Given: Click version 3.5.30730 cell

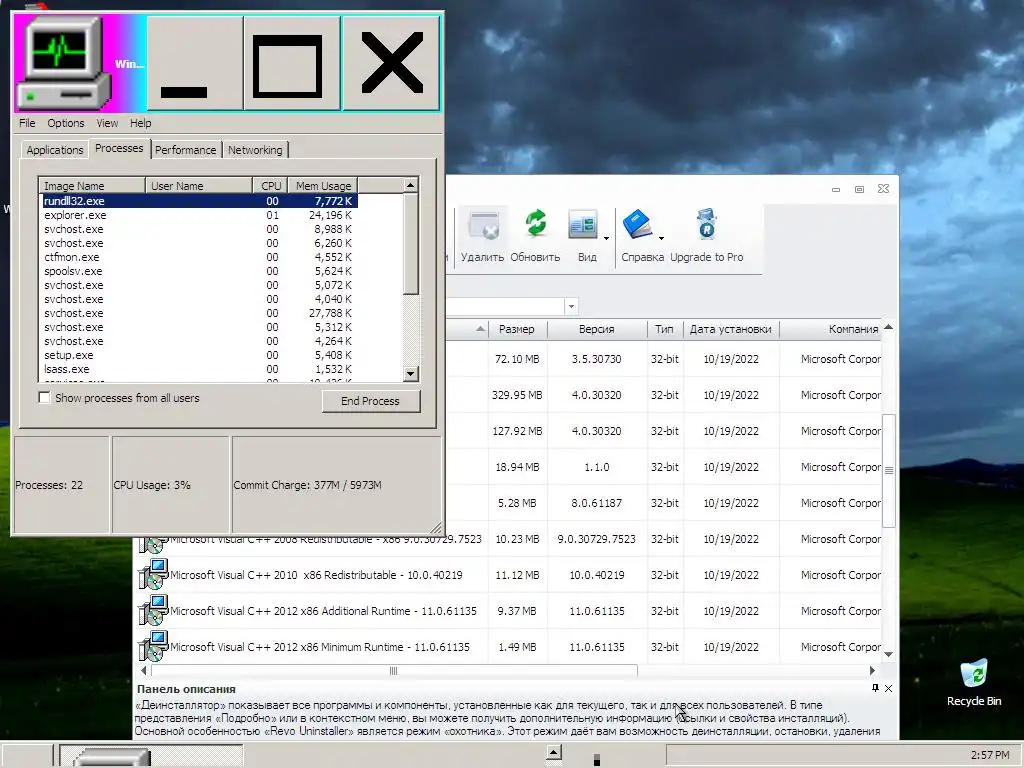Looking at the screenshot, I should (x=596, y=359).
